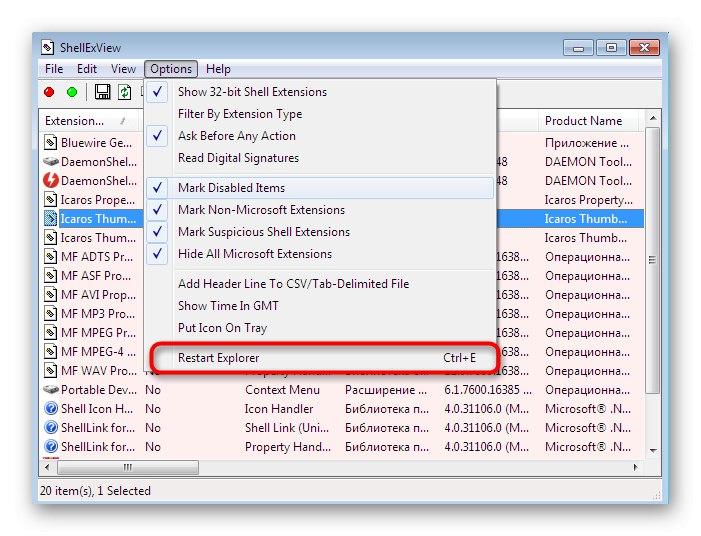Click the green enable-items toolbar icon
The image size is (701, 536).
coord(72,92)
